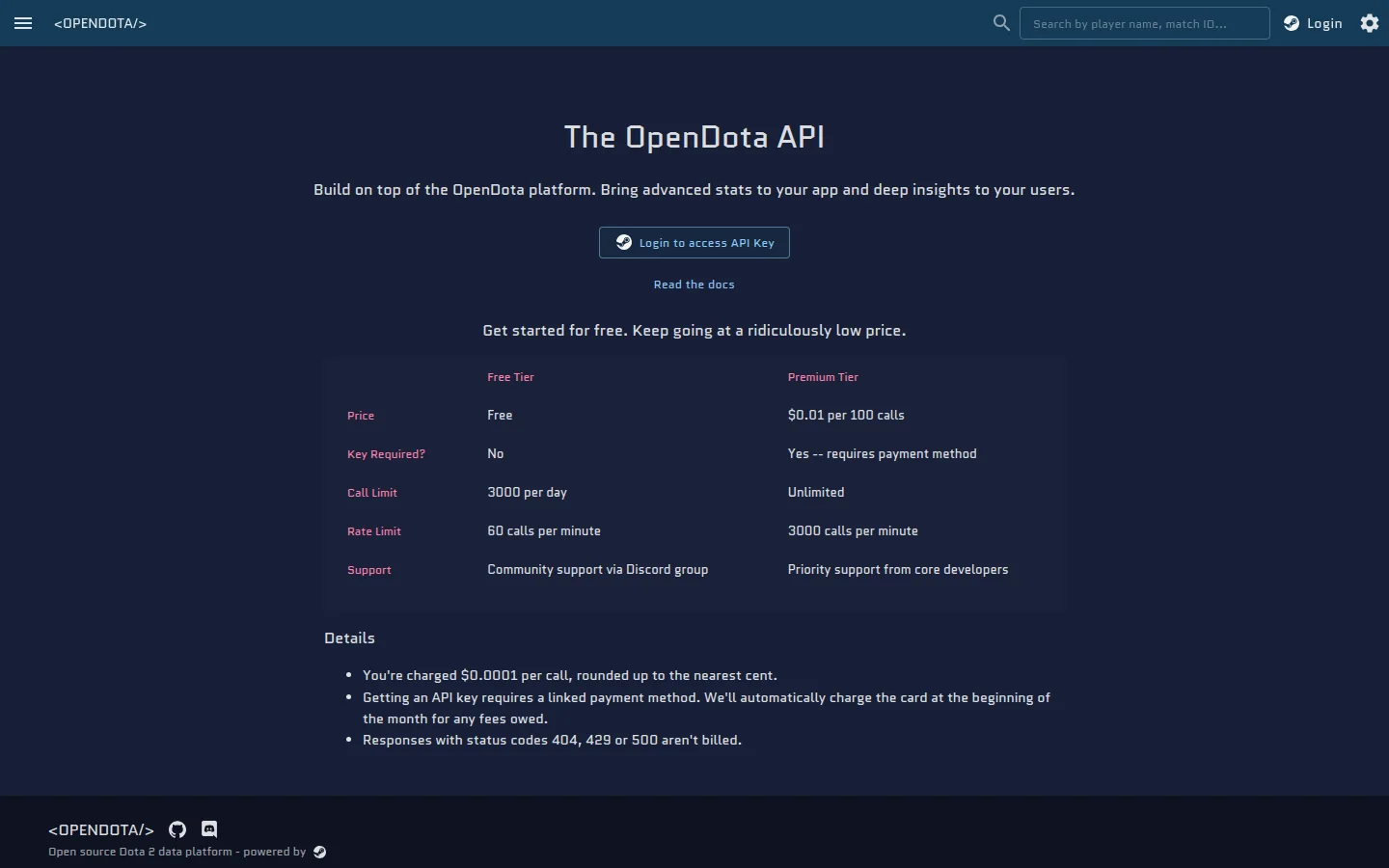
Task: Click the Steam logo next to 'powered by'
Action: coord(320,852)
